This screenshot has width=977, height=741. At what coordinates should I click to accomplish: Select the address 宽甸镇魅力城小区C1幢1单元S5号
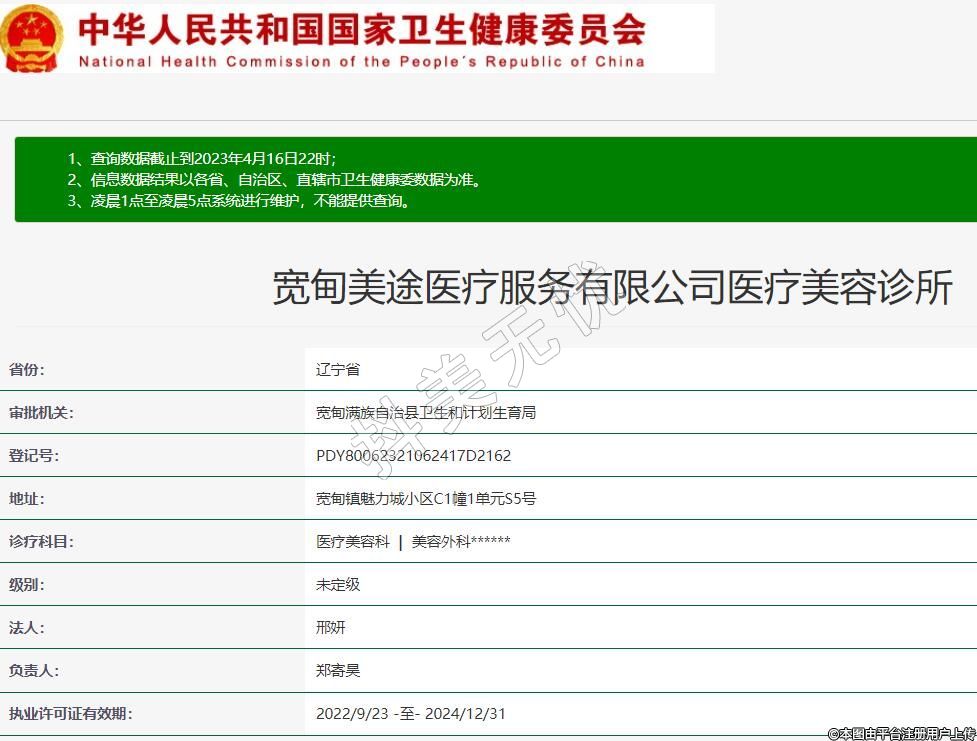click(x=426, y=499)
